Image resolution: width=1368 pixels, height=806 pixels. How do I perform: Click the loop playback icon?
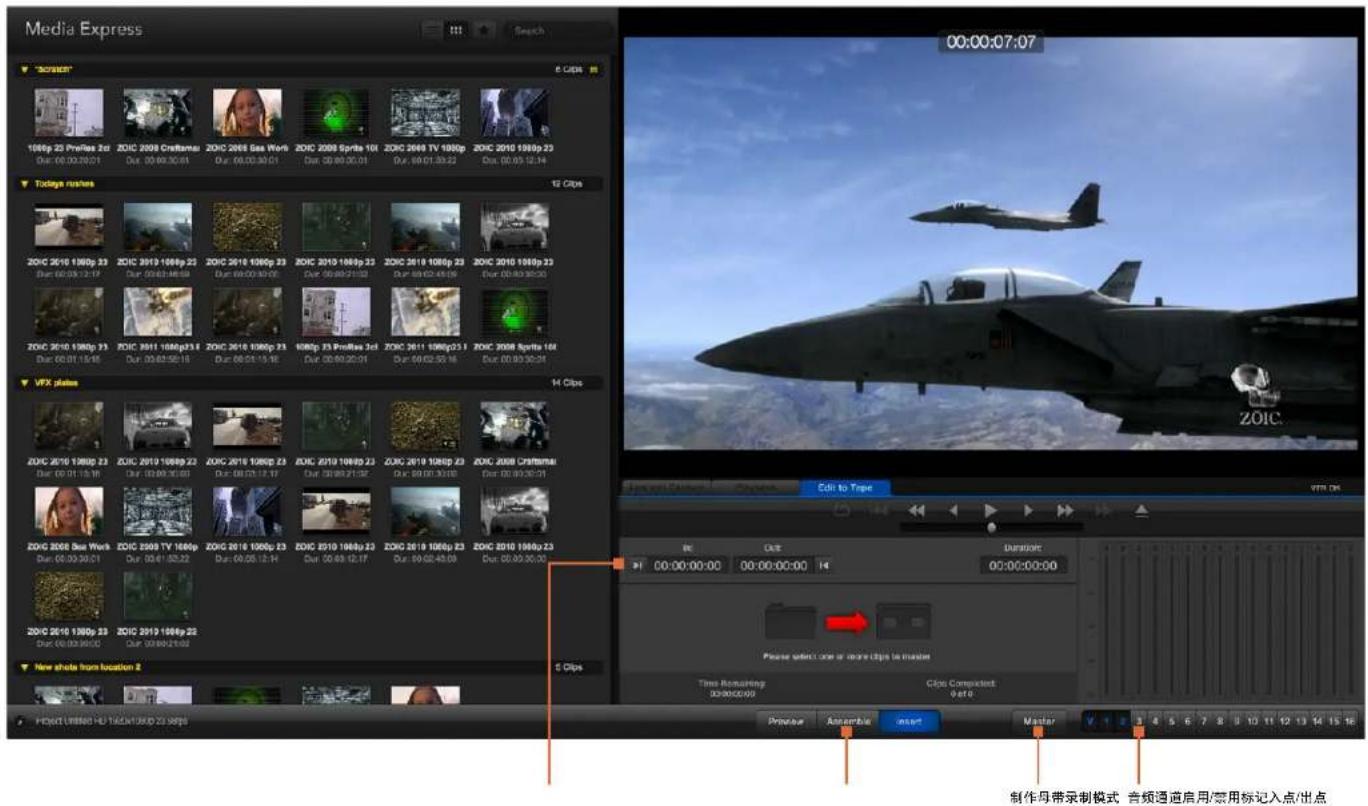(x=842, y=510)
